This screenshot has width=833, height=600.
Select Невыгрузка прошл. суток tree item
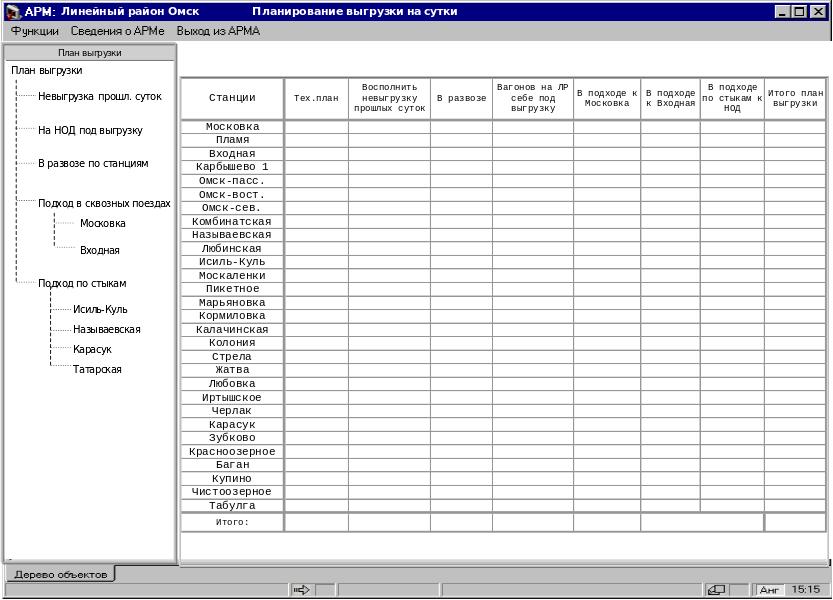(x=100, y=96)
